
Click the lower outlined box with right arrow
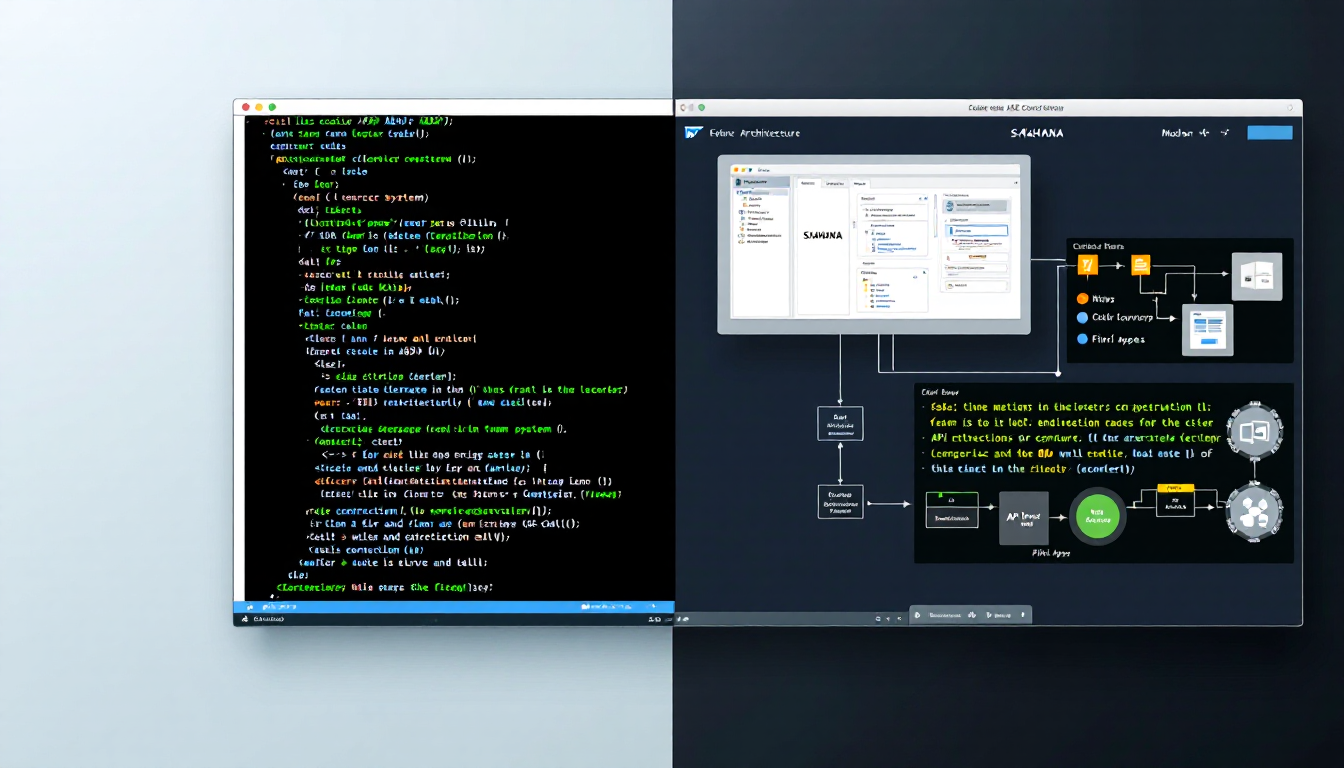tap(839, 503)
